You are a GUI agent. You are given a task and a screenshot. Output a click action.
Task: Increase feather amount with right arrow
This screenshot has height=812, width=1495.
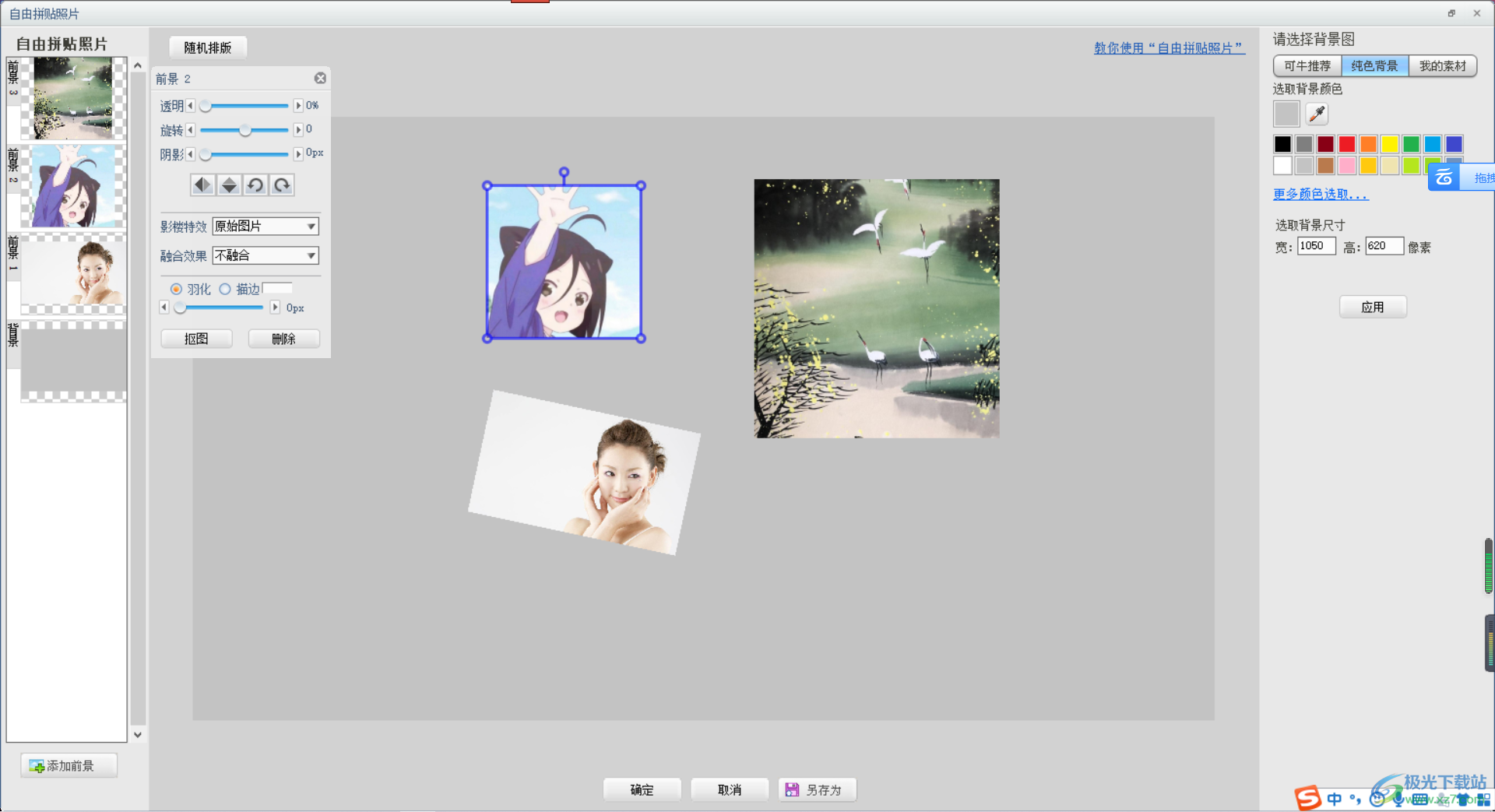[x=275, y=308]
